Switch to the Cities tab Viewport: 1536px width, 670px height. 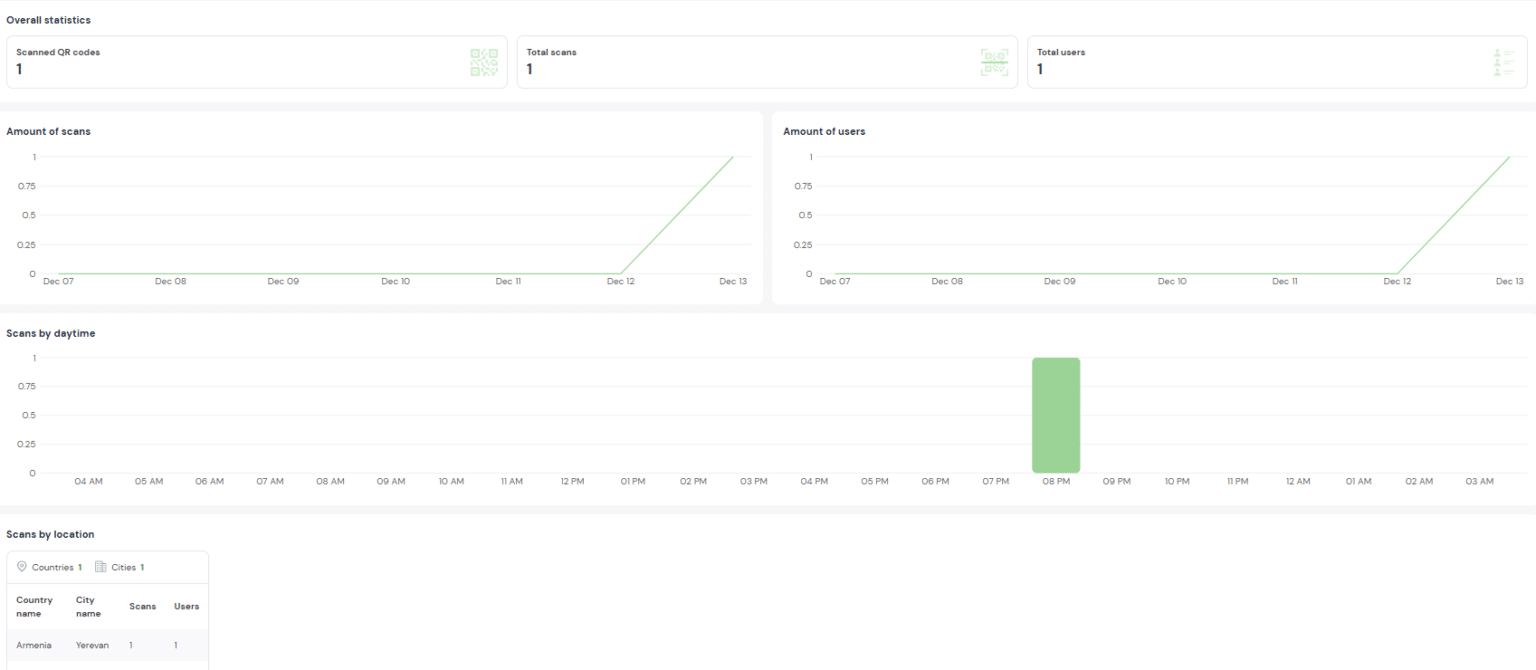coord(123,567)
